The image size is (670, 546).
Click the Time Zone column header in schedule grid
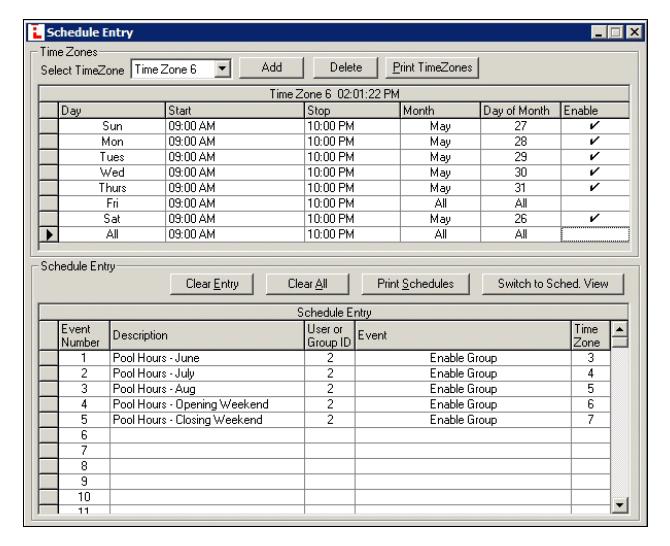591,335
